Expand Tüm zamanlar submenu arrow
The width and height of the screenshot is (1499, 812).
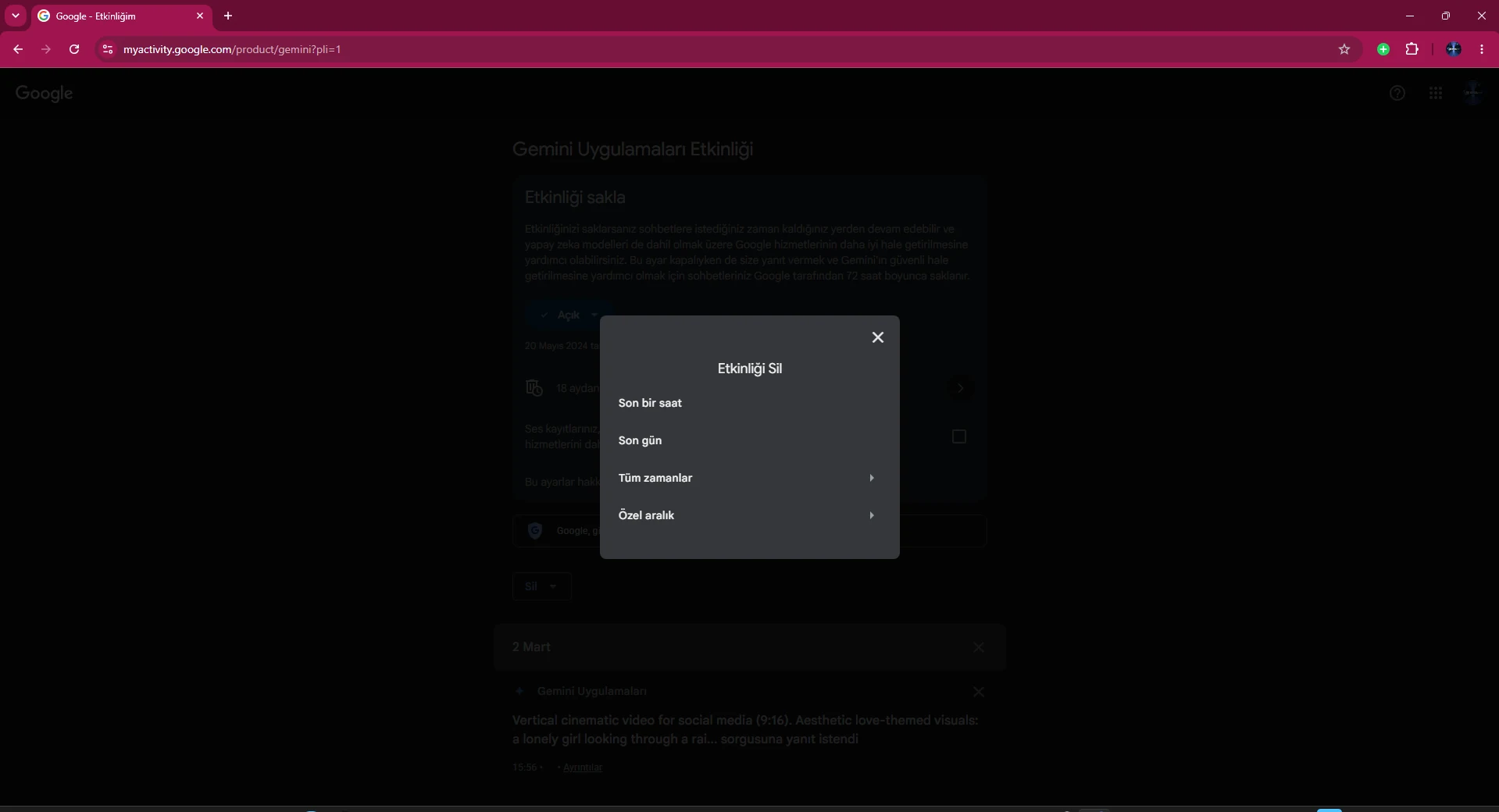click(872, 478)
